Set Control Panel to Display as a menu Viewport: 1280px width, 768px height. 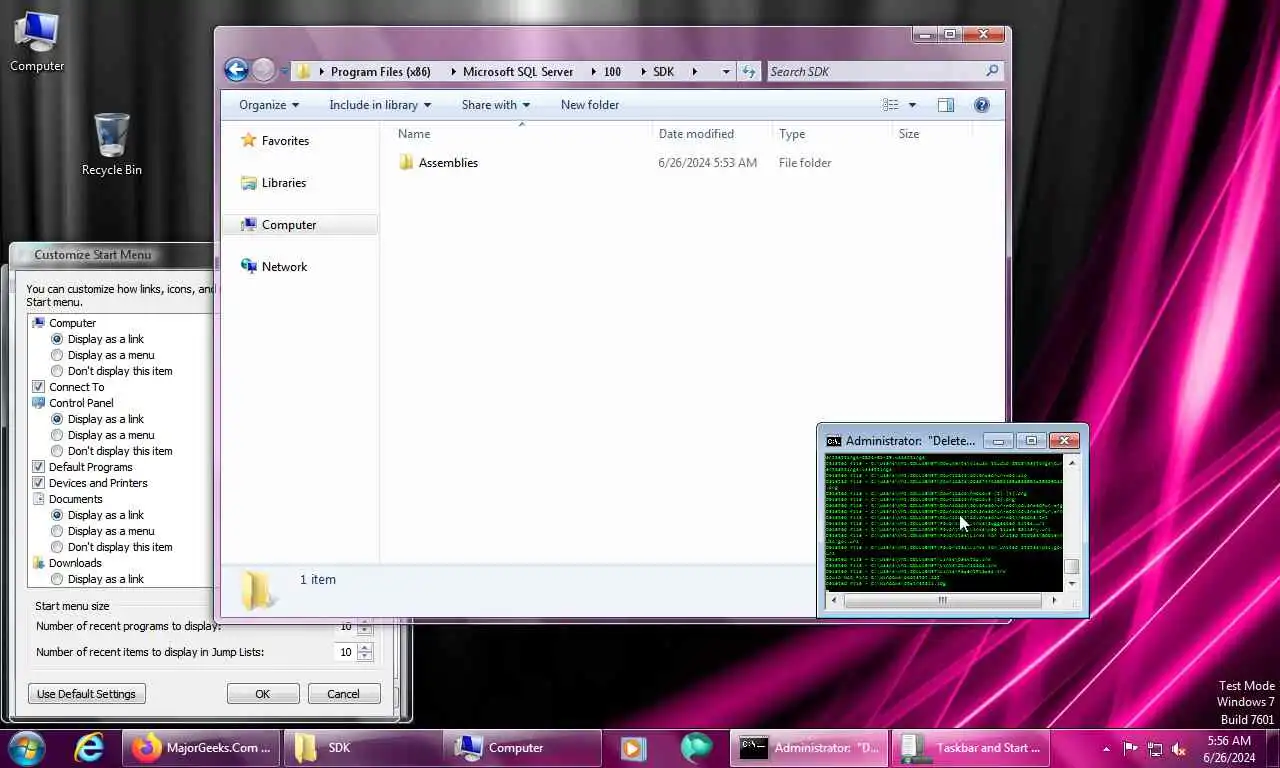(57, 435)
